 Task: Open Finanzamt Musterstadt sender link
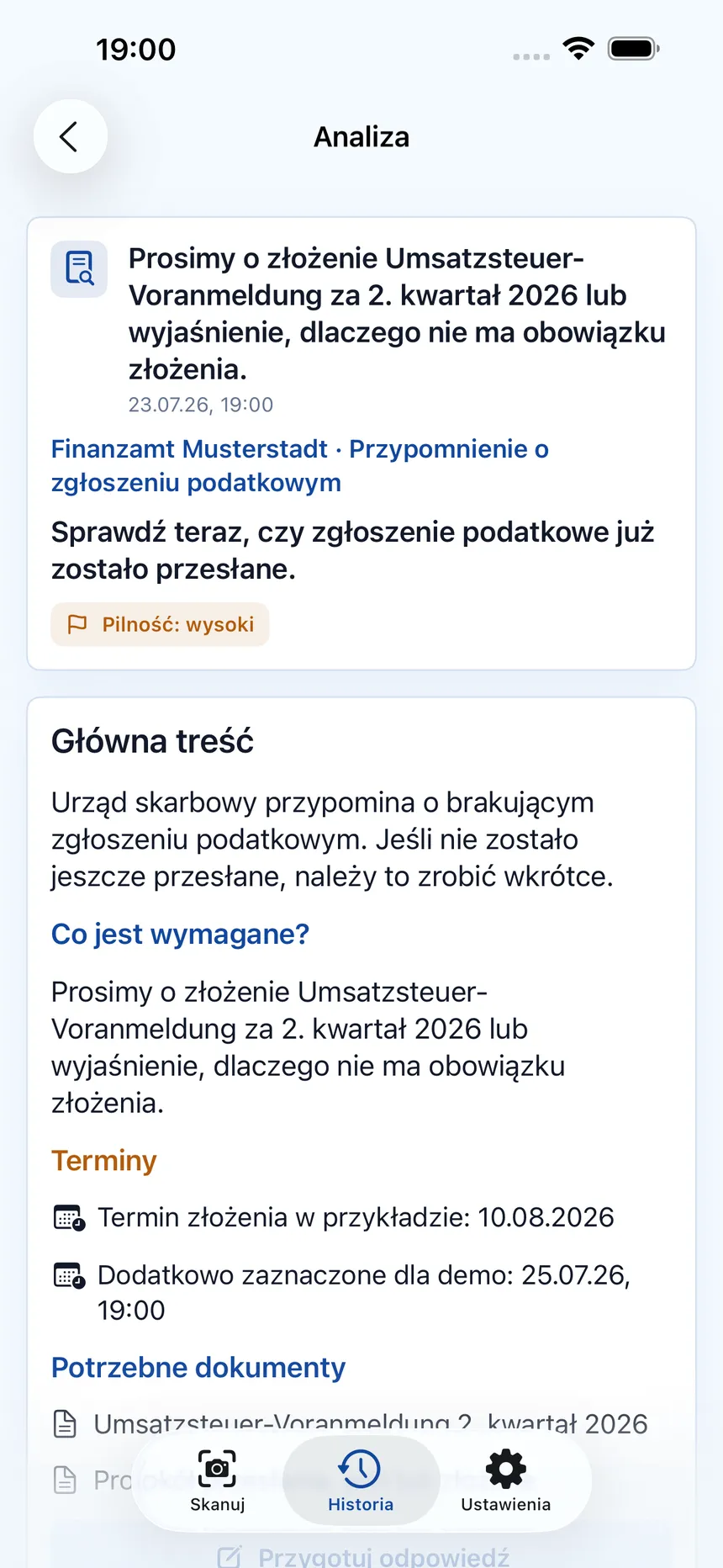[x=189, y=449]
